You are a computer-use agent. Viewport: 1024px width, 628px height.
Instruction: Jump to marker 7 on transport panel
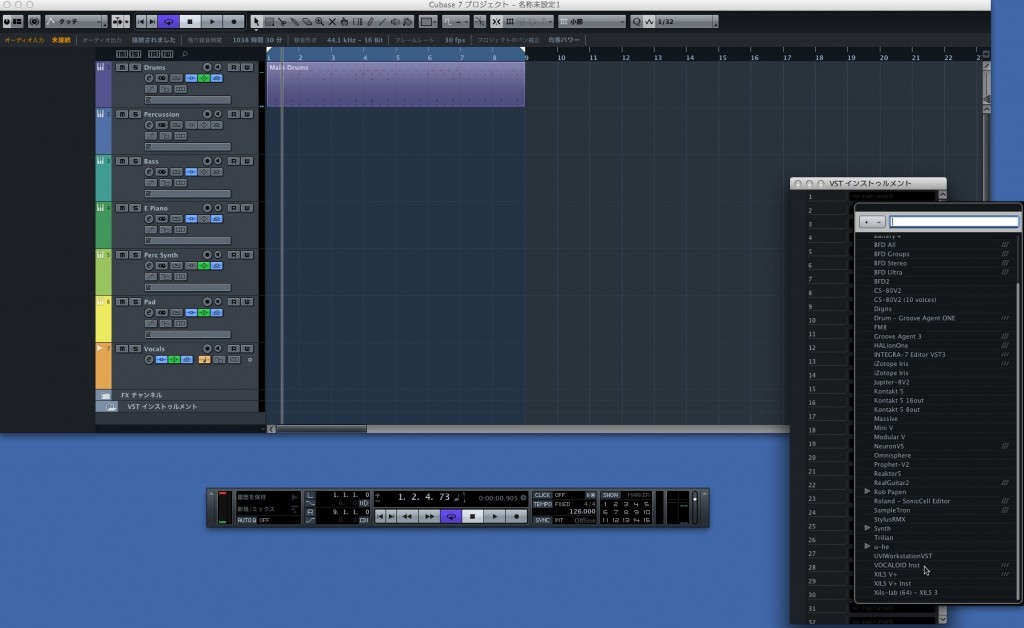(616, 512)
